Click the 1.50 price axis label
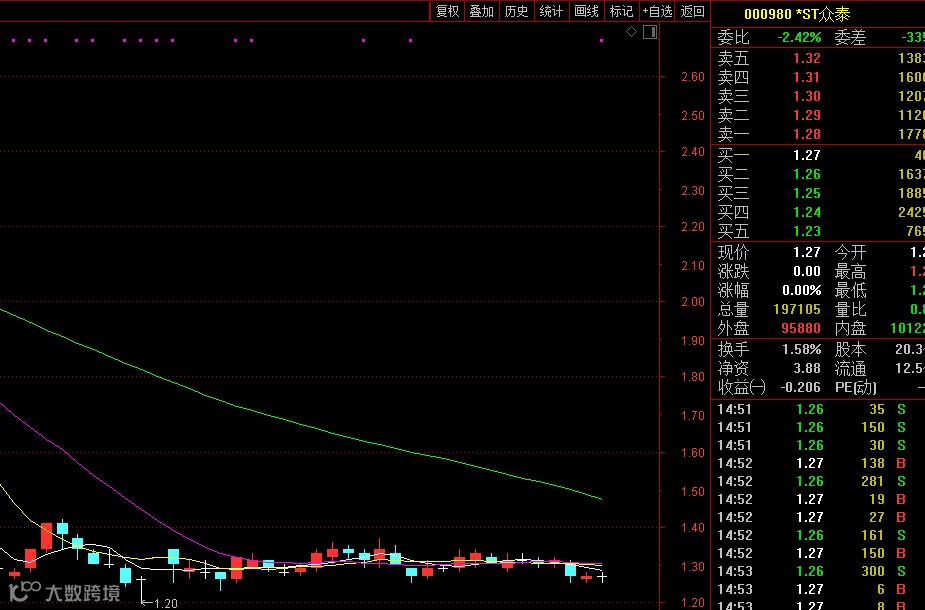Screen dimensions: 925x610 coord(693,491)
